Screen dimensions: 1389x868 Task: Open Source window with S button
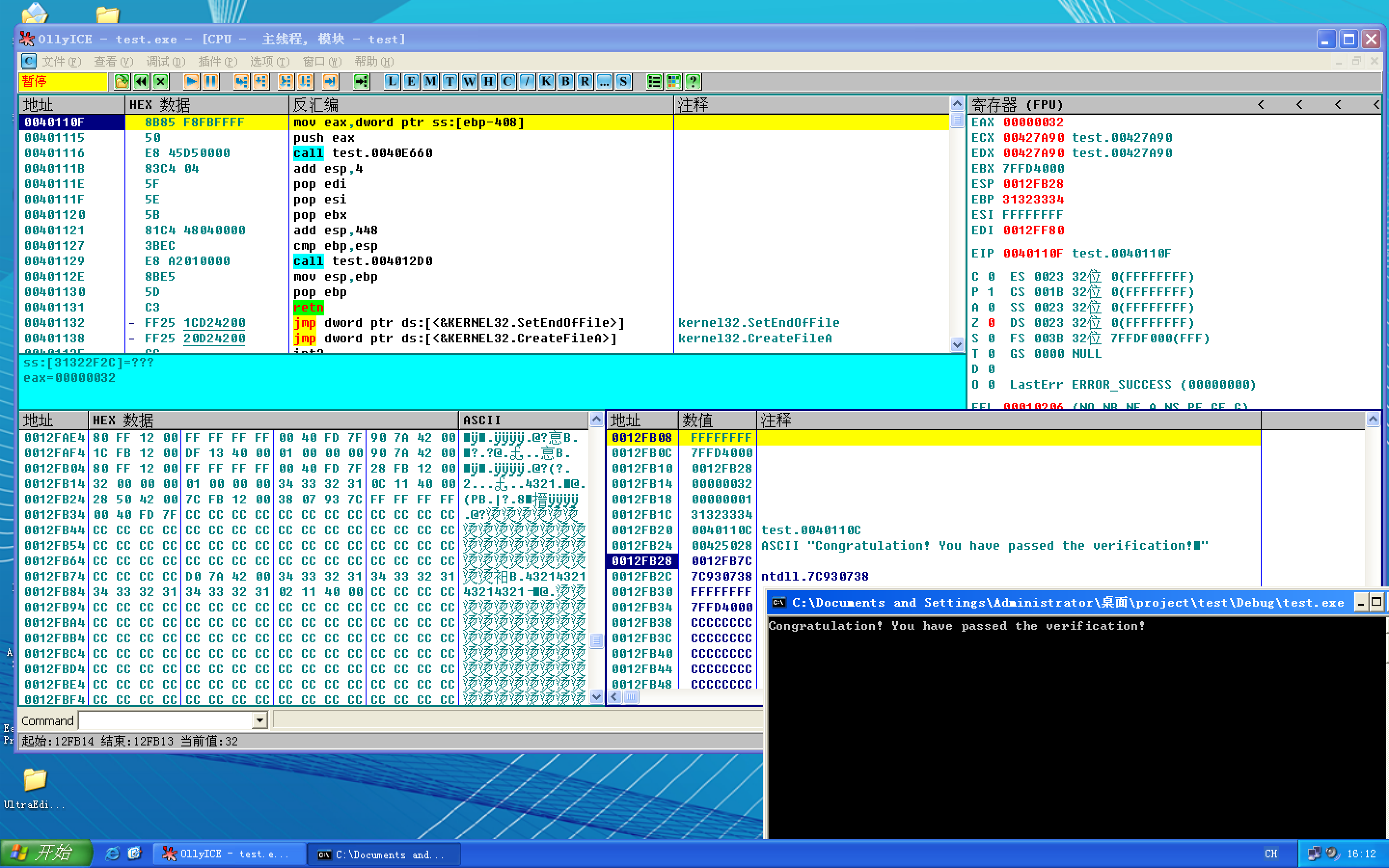coord(623,81)
